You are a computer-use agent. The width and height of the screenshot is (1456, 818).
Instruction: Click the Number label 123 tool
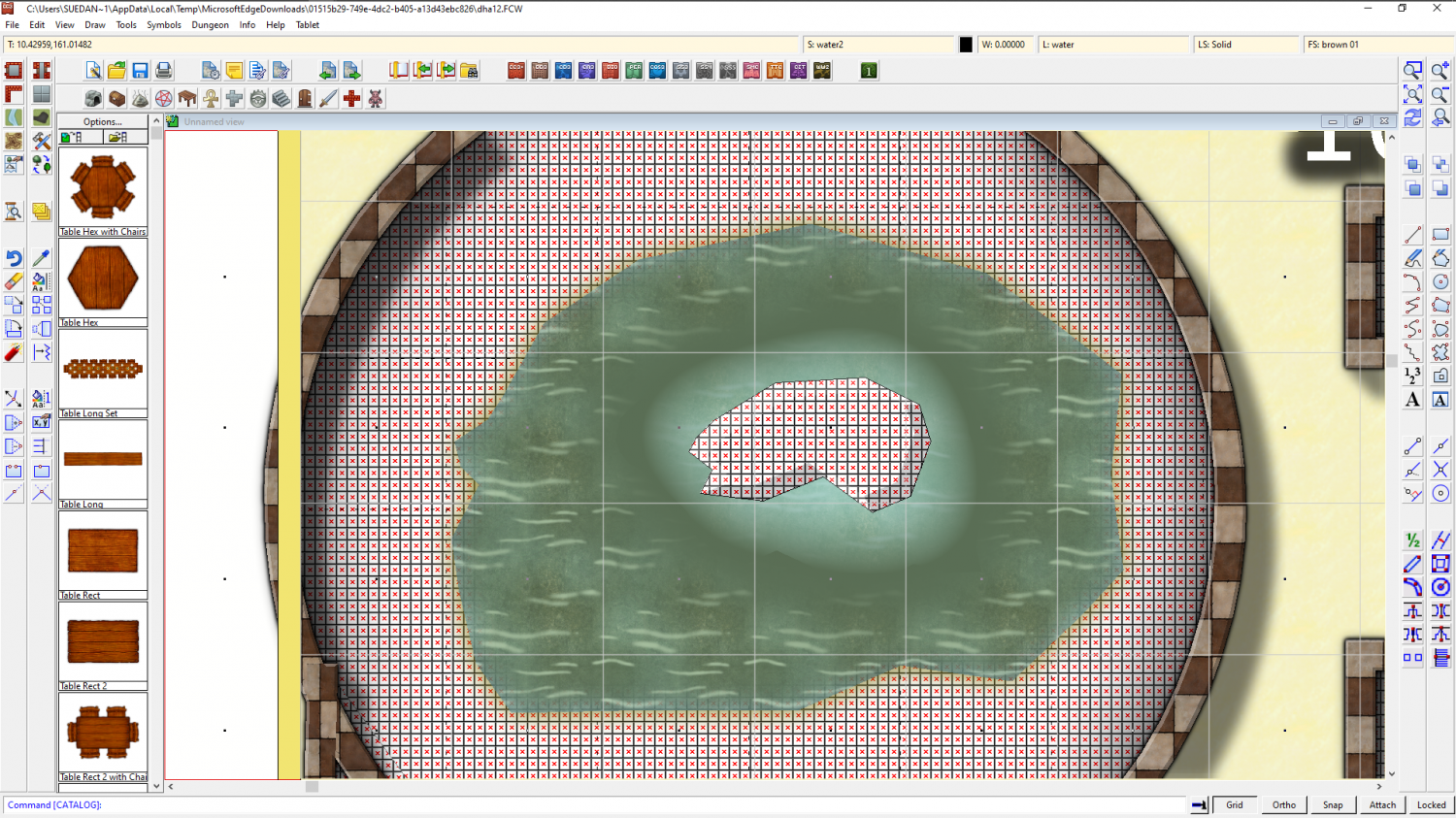pos(1412,376)
